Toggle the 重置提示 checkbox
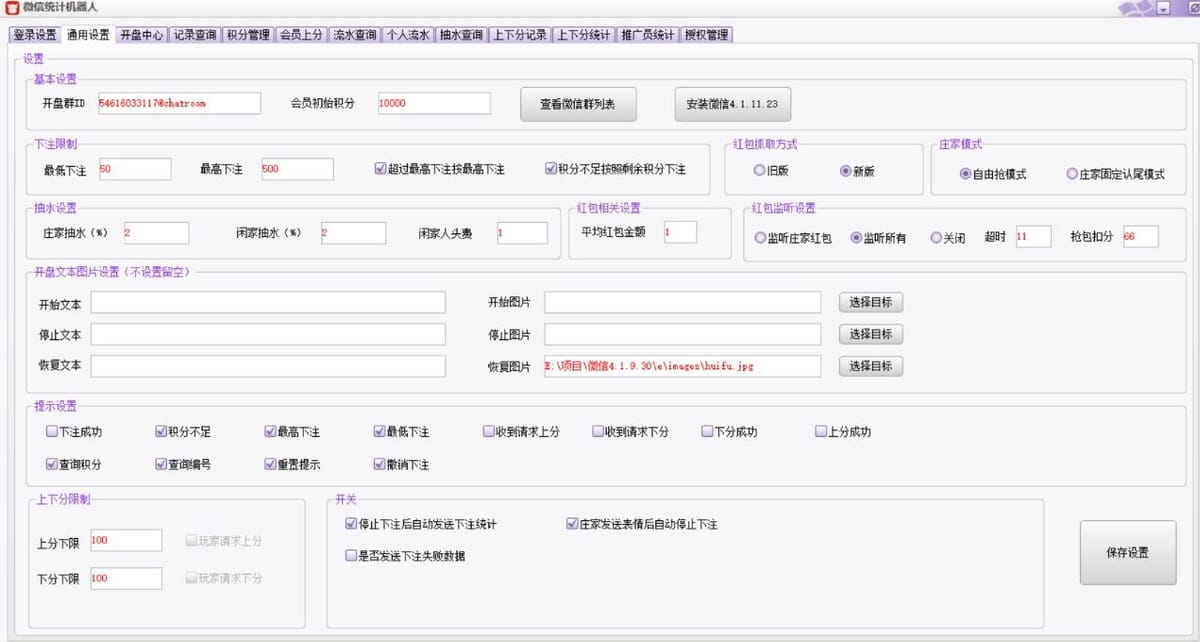Image resolution: width=1200 pixels, height=642 pixels. point(291,465)
